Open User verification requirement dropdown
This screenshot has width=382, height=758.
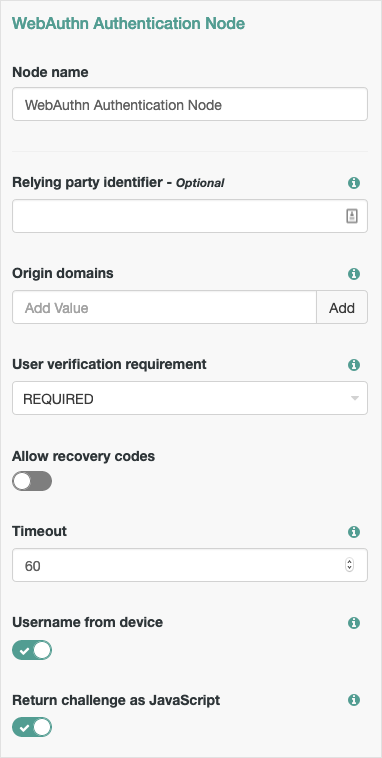(190, 398)
